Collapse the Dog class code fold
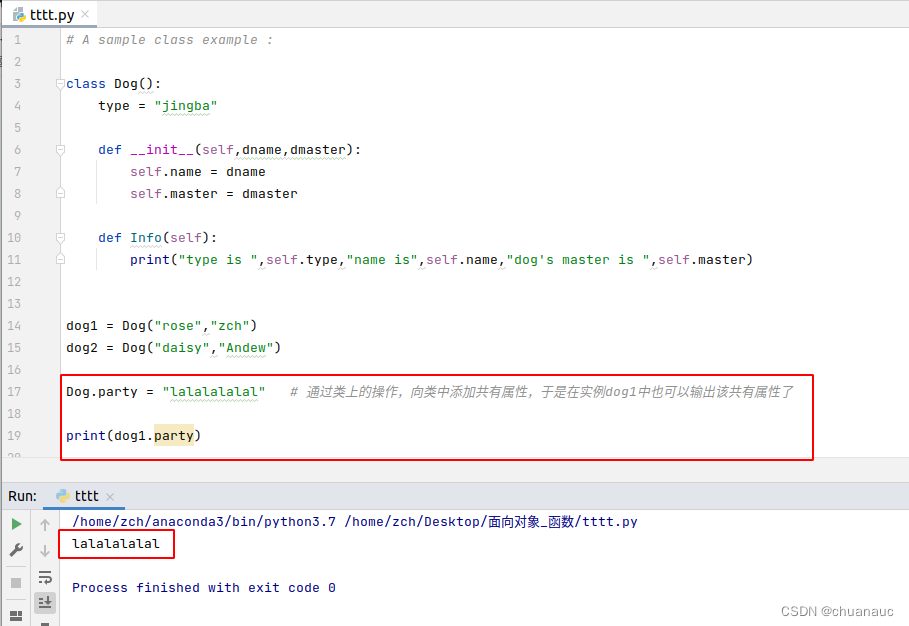 (60, 83)
